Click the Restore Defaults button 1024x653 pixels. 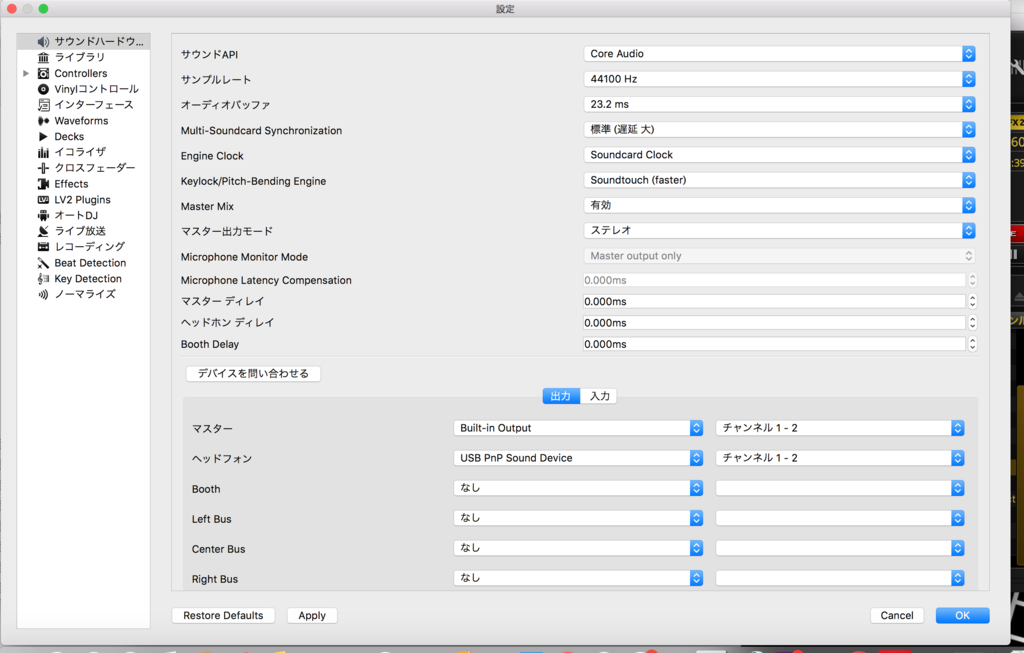(223, 616)
